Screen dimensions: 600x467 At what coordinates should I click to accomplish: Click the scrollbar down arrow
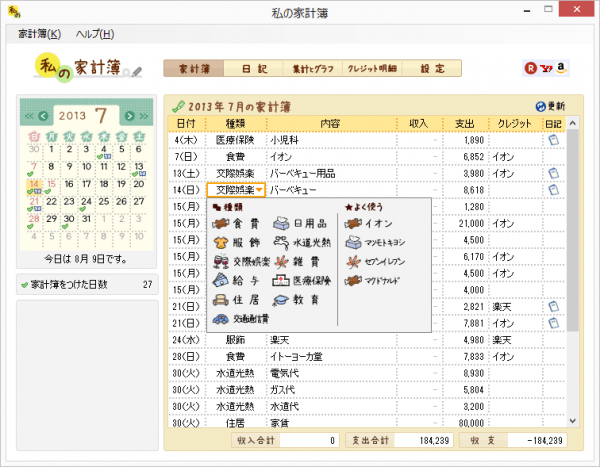click(x=573, y=421)
